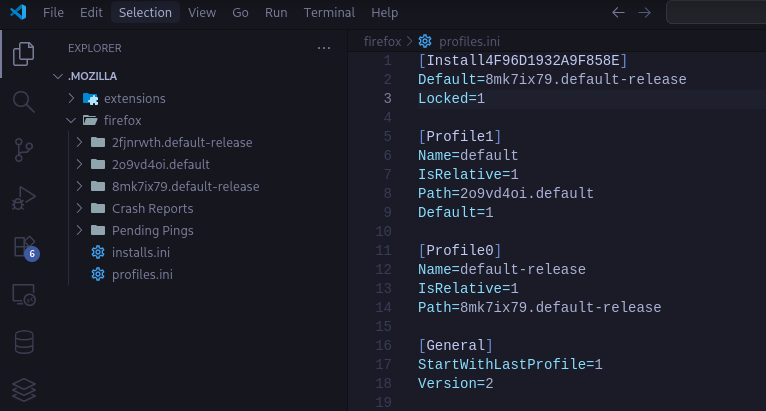Go forward with the right arrow
Image resolution: width=766 pixels, height=411 pixels.
click(x=645, y=12)
